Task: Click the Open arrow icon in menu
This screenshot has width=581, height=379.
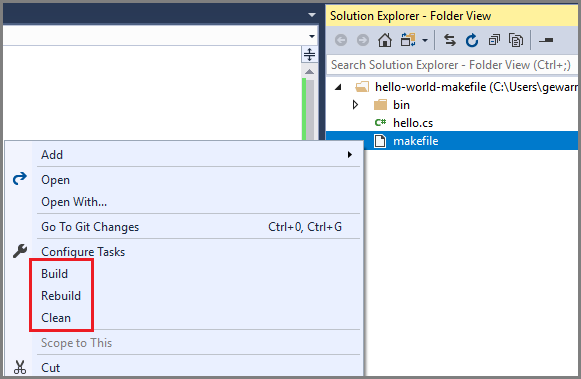Action: [x=19, y=179]
